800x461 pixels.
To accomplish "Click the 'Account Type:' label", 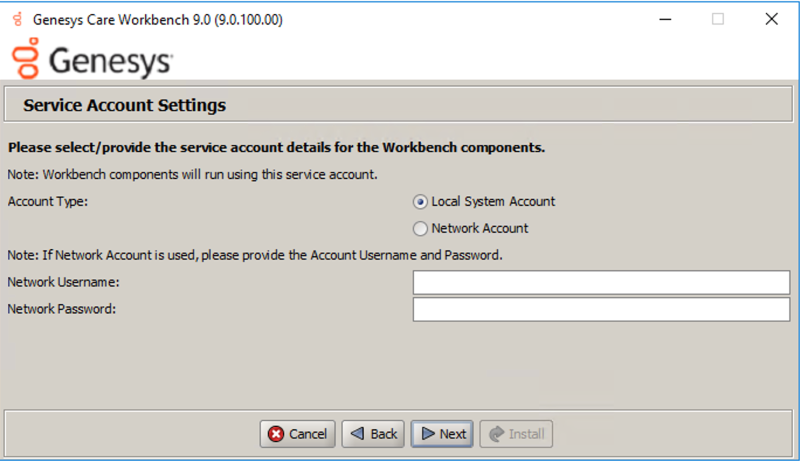I will (x=48, y=201).
